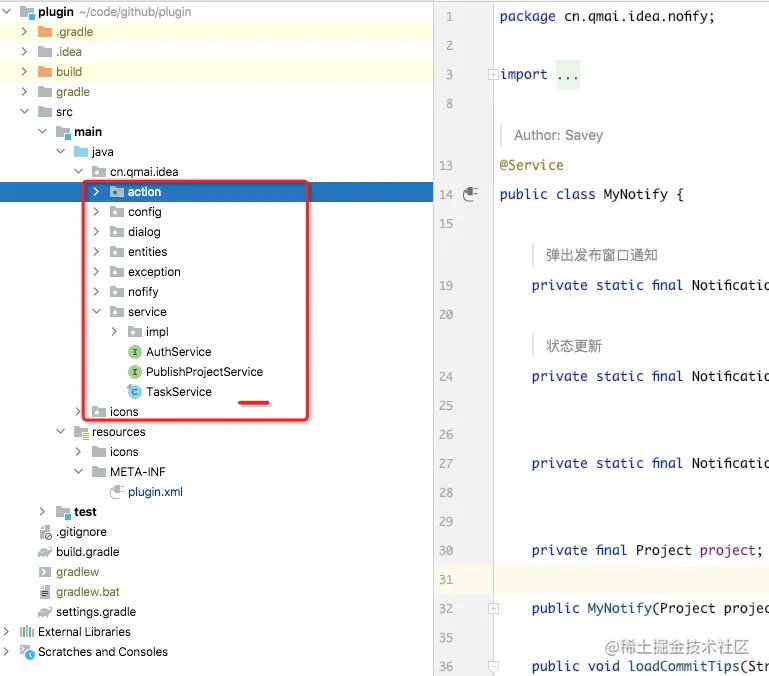The height and width of the screenshot is (676, 769).
Task: Click the action package folder icon
Action: pos(117,191)
